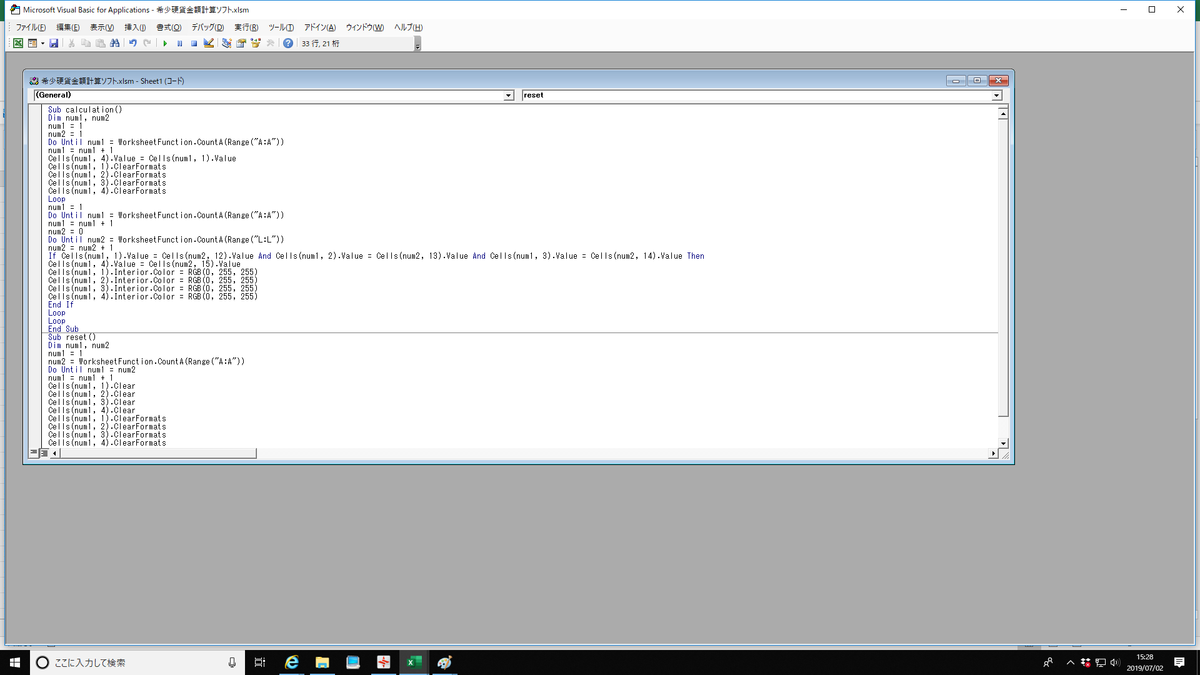This screenshot has width=1200, height=675.
Task: Show hidden tray icons chevron
Action: click(x=1069, y=662)
